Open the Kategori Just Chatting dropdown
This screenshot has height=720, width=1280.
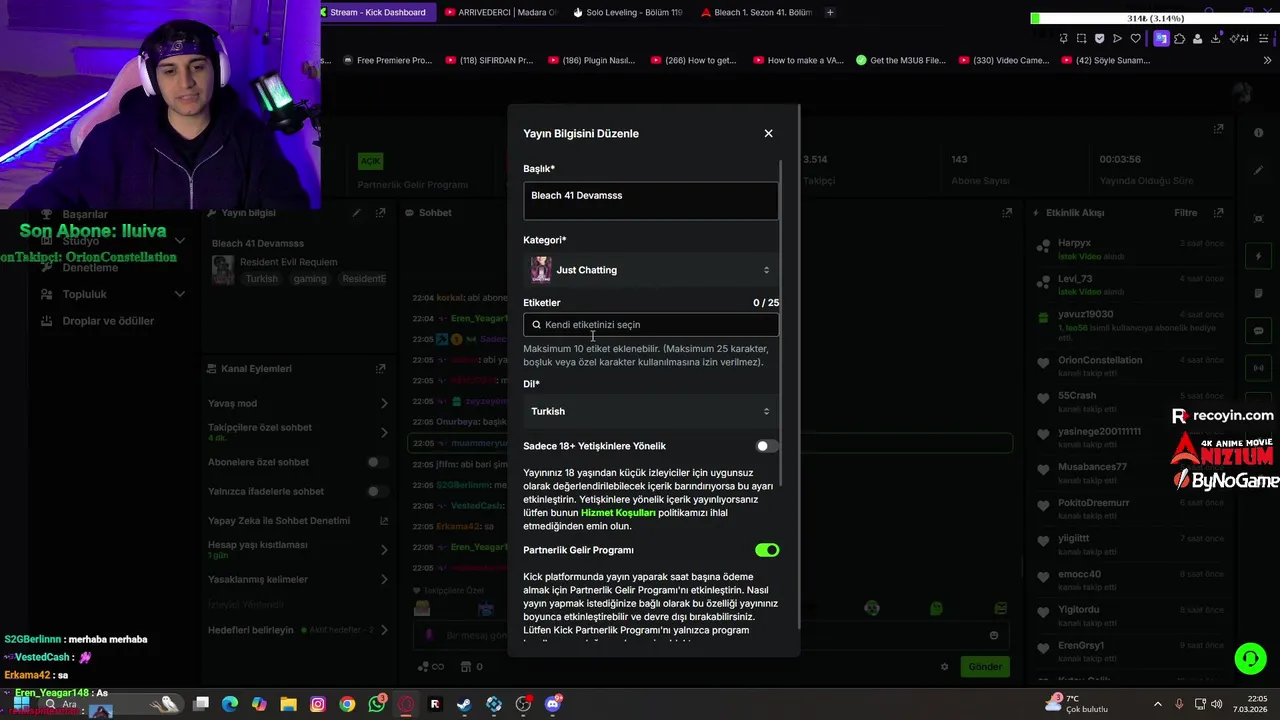[650, 270]
